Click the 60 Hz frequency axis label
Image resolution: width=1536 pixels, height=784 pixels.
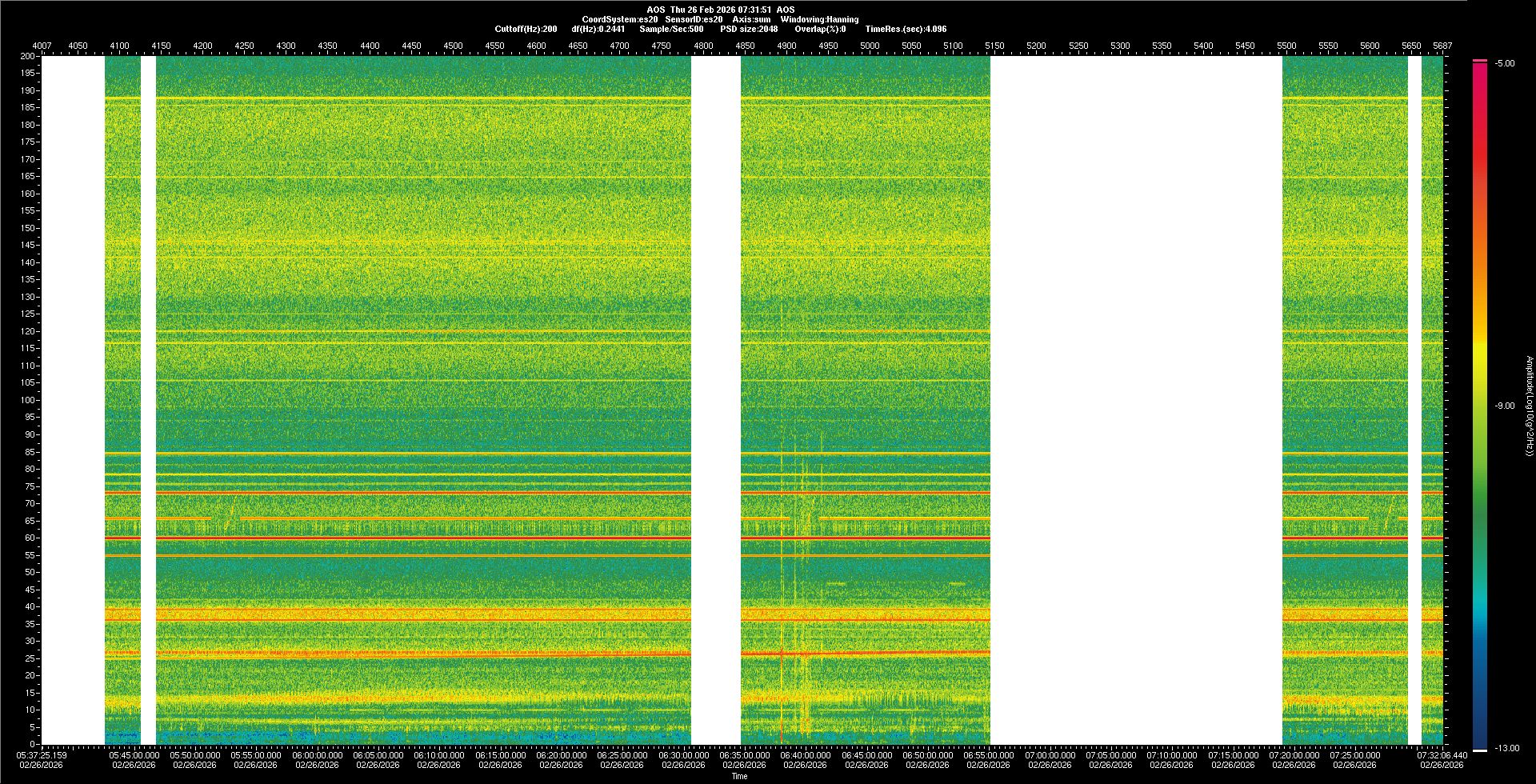30,538
